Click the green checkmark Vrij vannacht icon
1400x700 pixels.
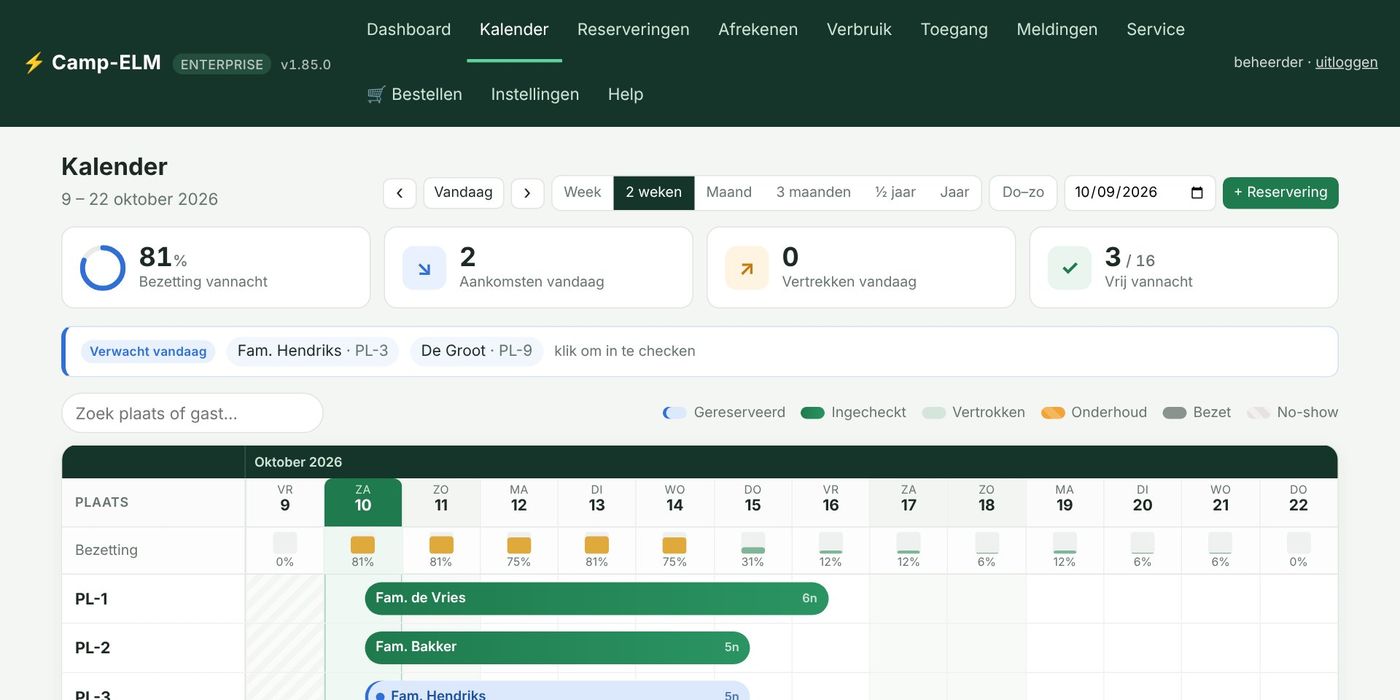pos(1069,268)
